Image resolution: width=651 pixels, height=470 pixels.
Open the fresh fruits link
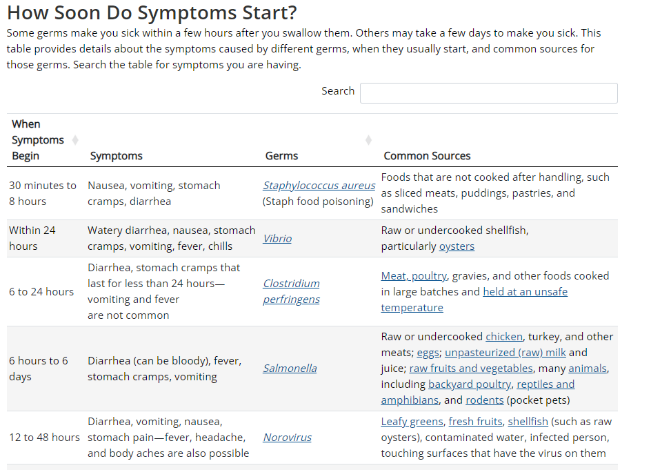pos(474,422)
